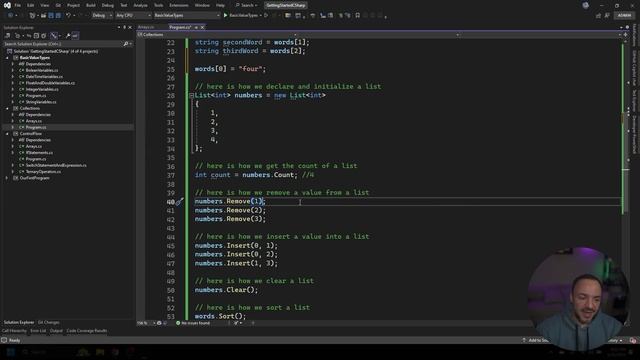Click the Solution 'GettingStartedCSharp' node icon
The image size is (640, 360).
[9, 51]
